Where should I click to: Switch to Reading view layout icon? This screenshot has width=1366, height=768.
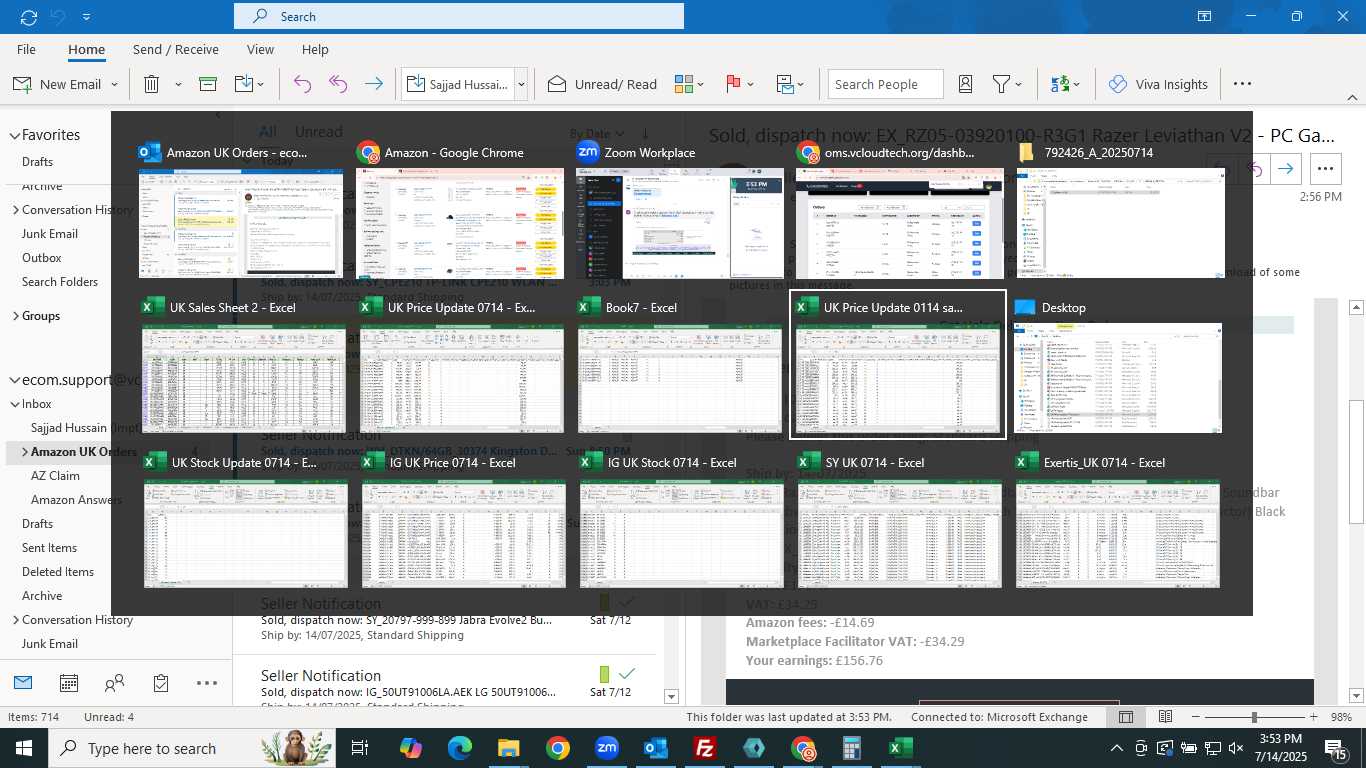[x=1165, y=717]
